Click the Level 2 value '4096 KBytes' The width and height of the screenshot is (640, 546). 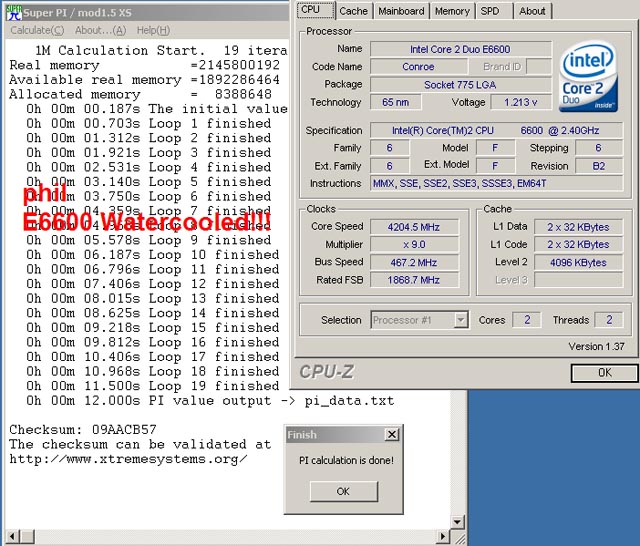click(578, 262)
